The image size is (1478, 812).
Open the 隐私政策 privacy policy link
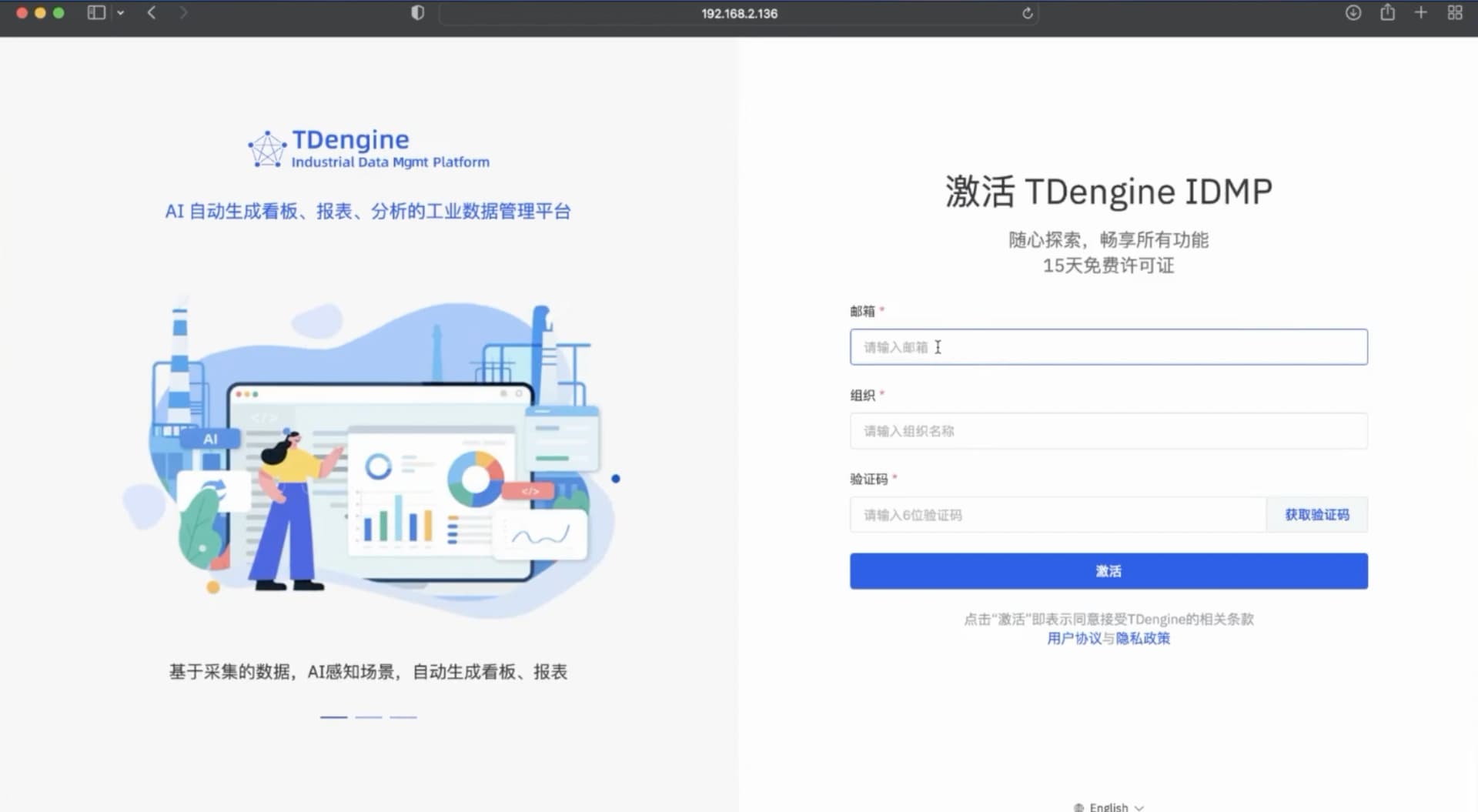[x=1142, y=639]
